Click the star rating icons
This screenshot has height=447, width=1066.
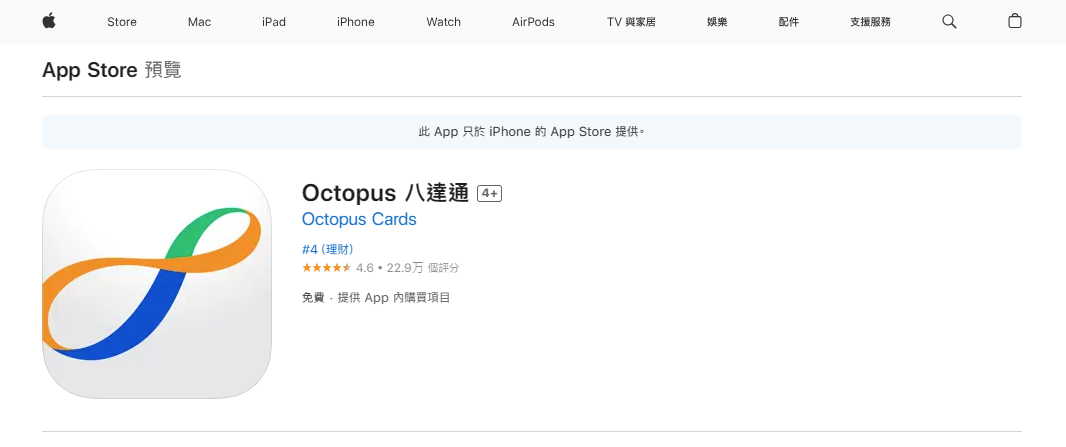point(326,268)
